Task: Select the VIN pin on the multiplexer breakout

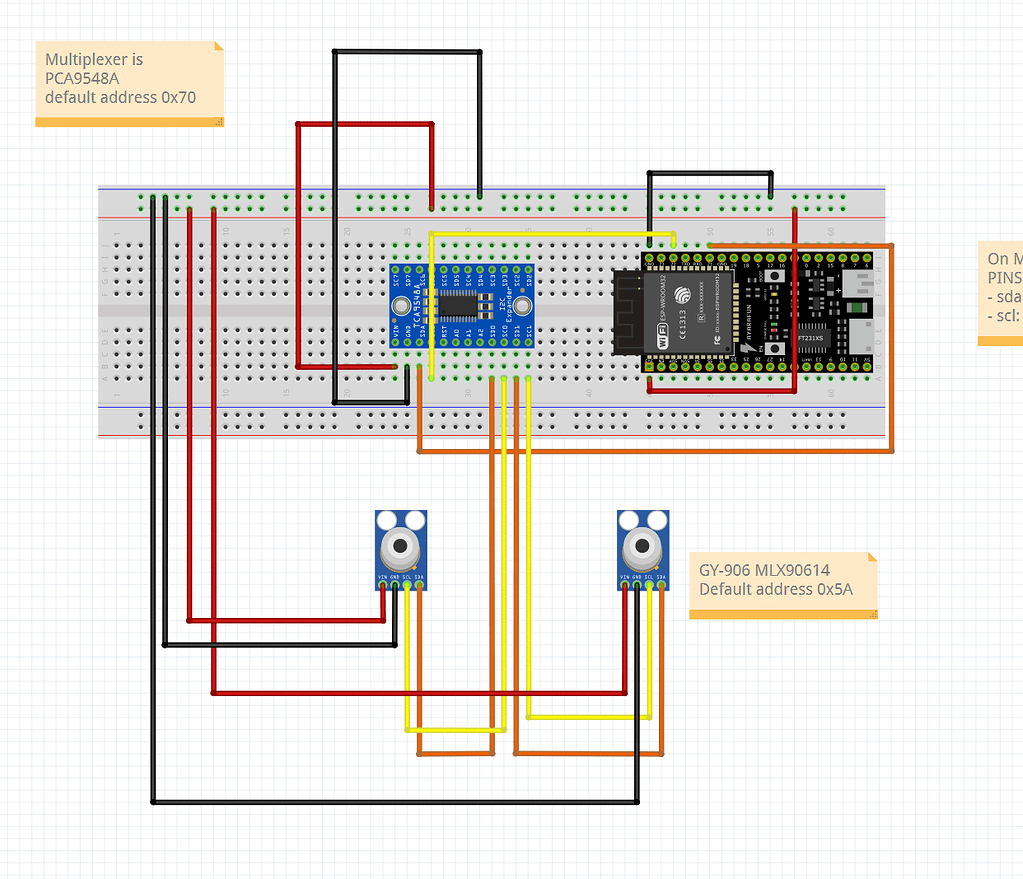Action: pos(396,341)
